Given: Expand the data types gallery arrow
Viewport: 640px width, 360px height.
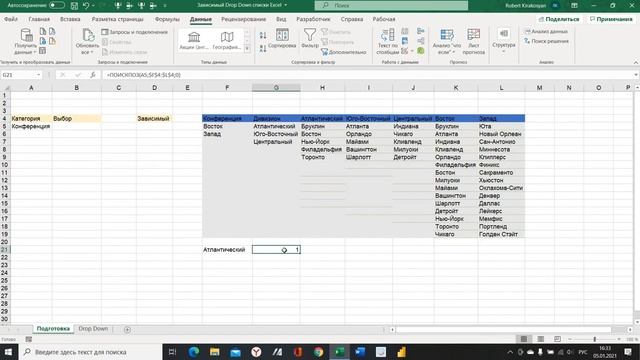Looking at the screenshot, I should click(x=247, y=48).
